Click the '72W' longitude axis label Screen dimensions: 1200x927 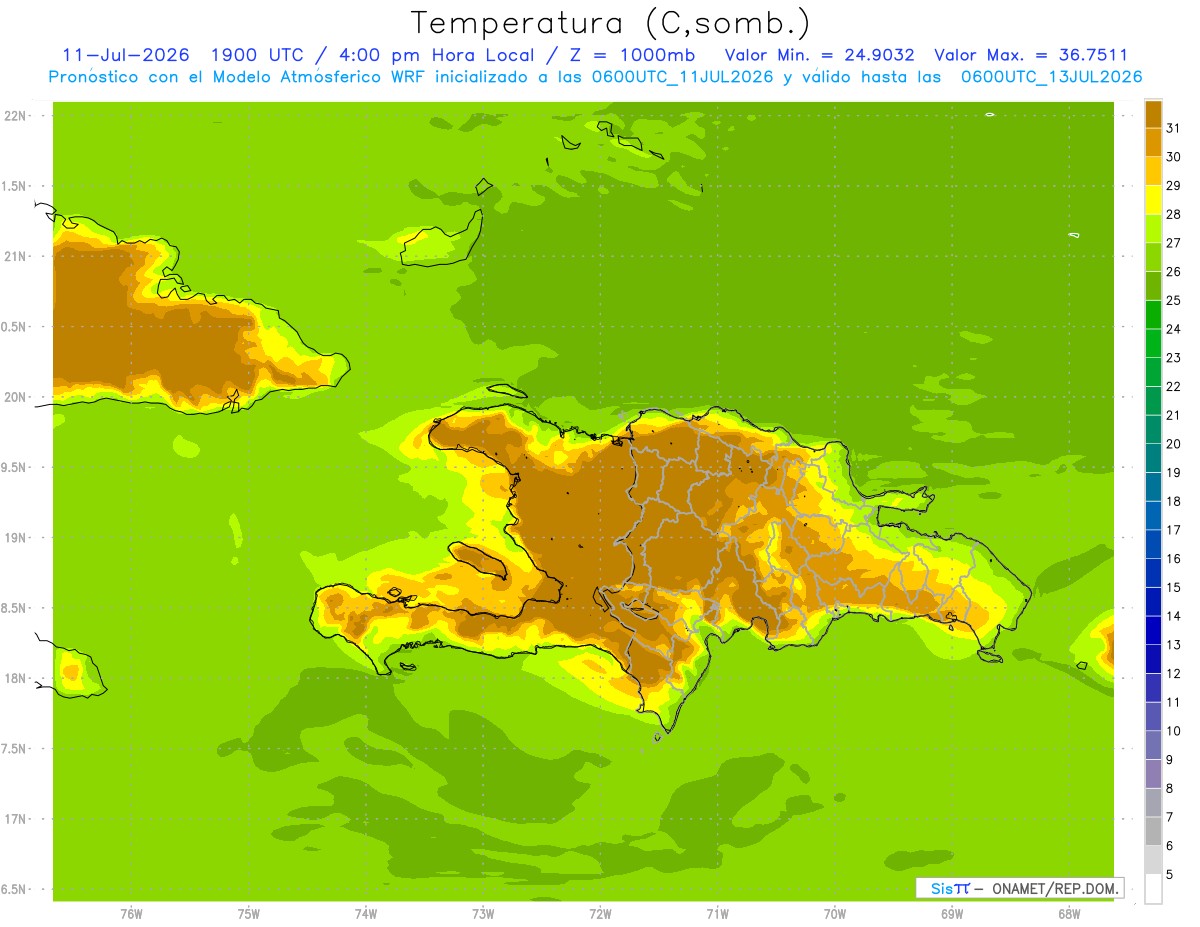point(600,913)
